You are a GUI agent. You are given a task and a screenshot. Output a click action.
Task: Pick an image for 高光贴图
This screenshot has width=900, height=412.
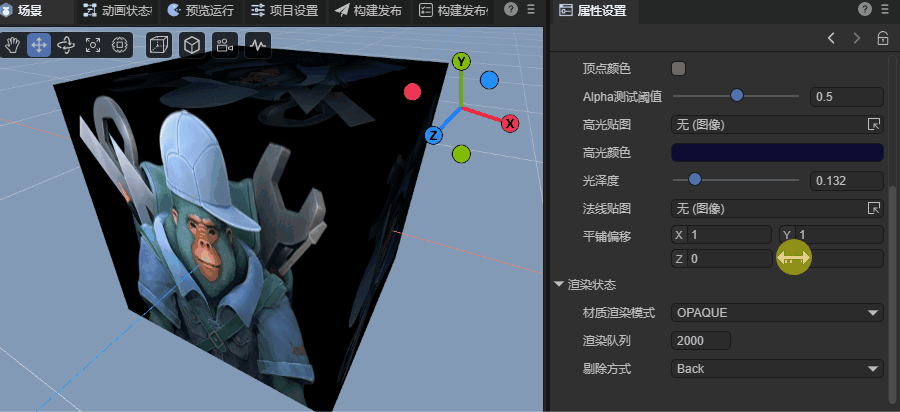point(873,125)
